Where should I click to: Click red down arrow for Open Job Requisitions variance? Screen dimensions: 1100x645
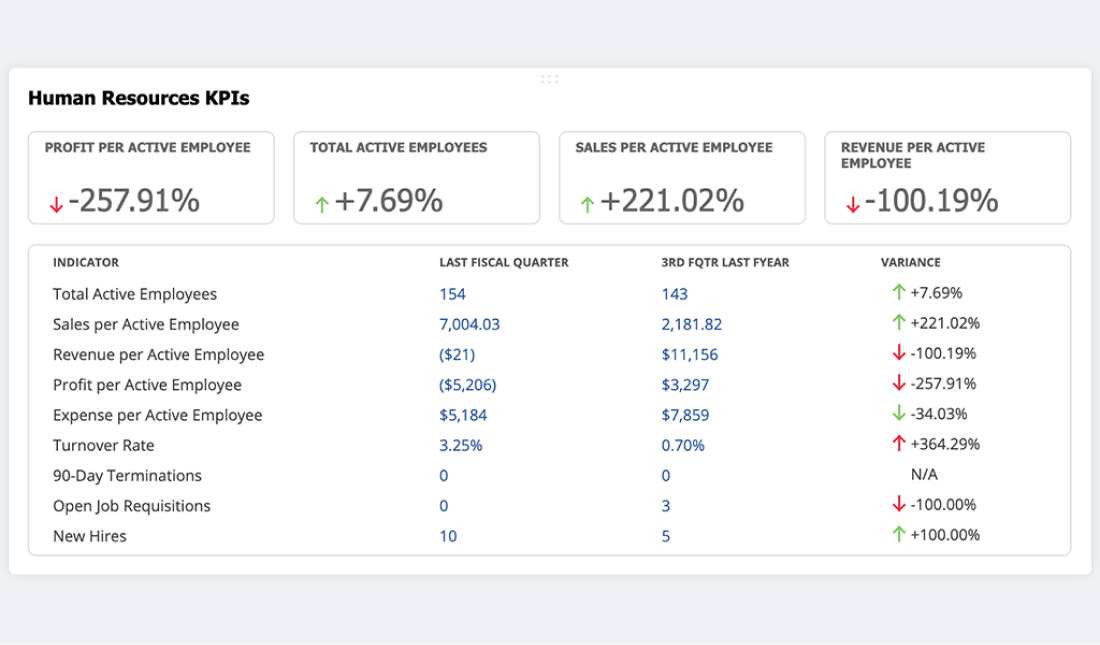(898, 505)
